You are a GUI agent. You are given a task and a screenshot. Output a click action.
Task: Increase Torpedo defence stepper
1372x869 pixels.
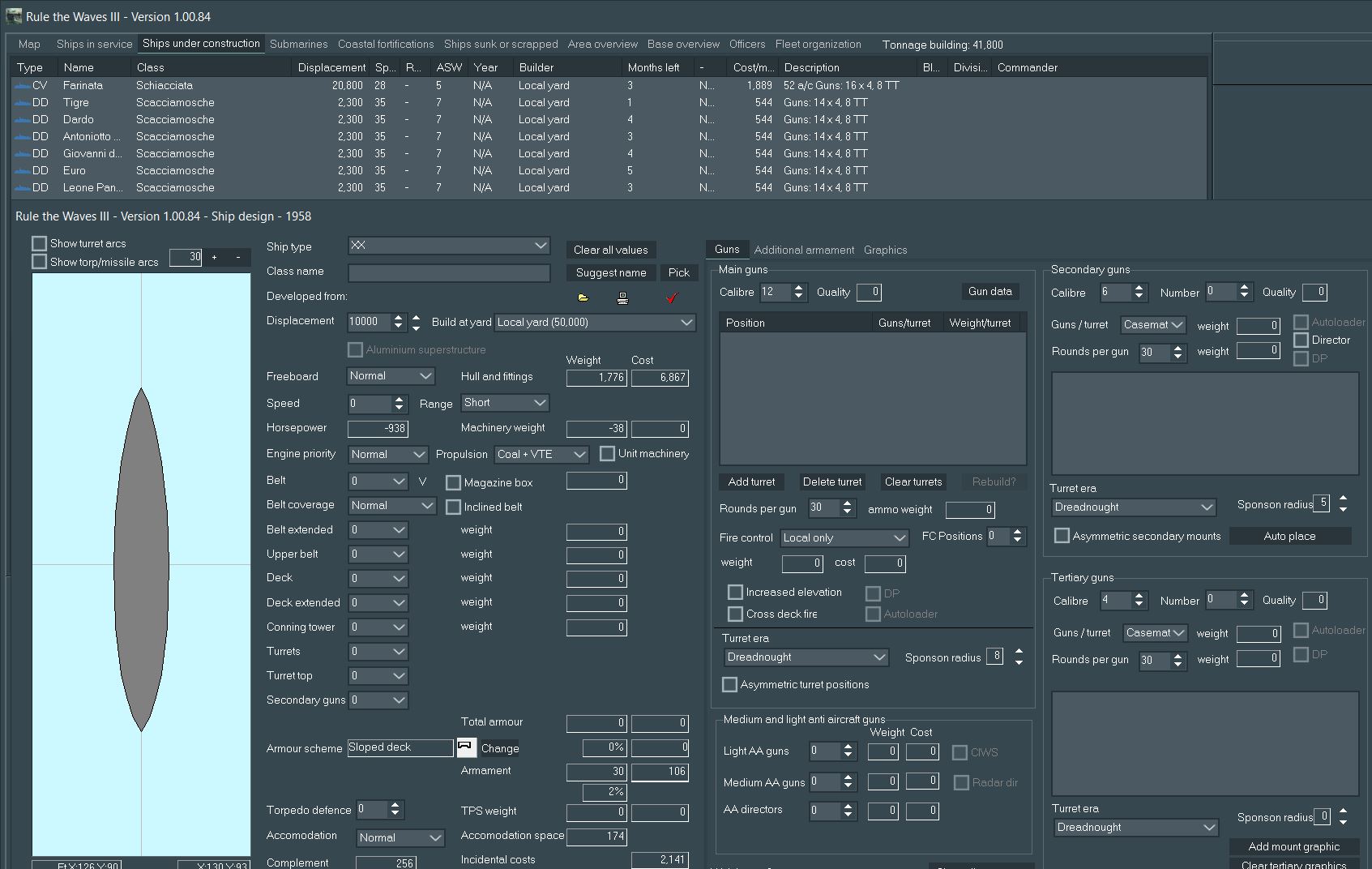(395, 805)
